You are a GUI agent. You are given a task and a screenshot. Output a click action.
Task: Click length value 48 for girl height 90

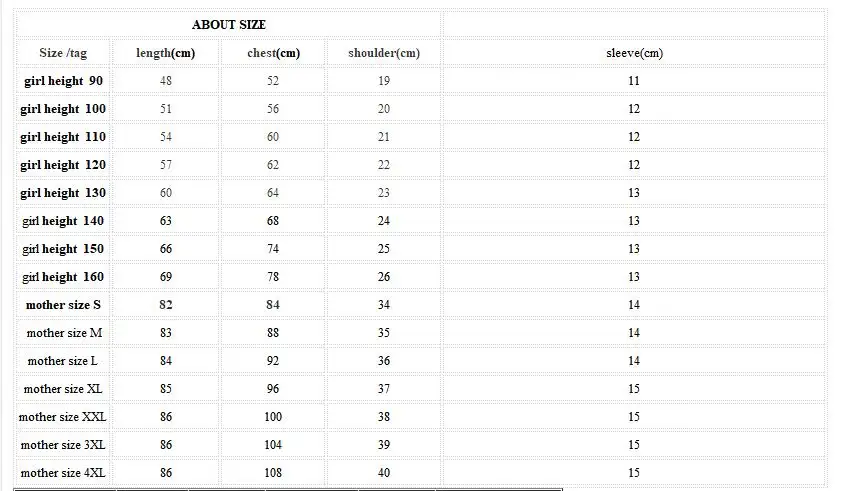(x=166, y=81)
